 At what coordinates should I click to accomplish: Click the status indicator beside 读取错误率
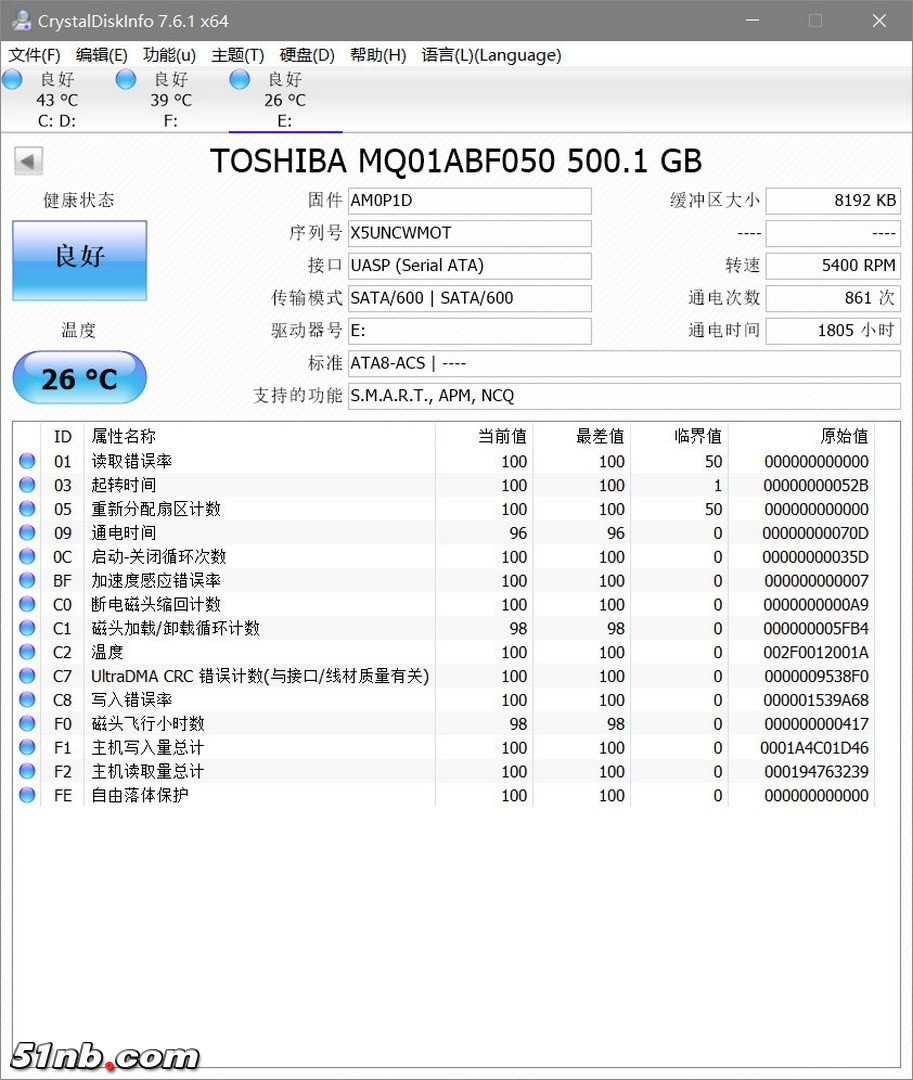[x=27, y=461]
